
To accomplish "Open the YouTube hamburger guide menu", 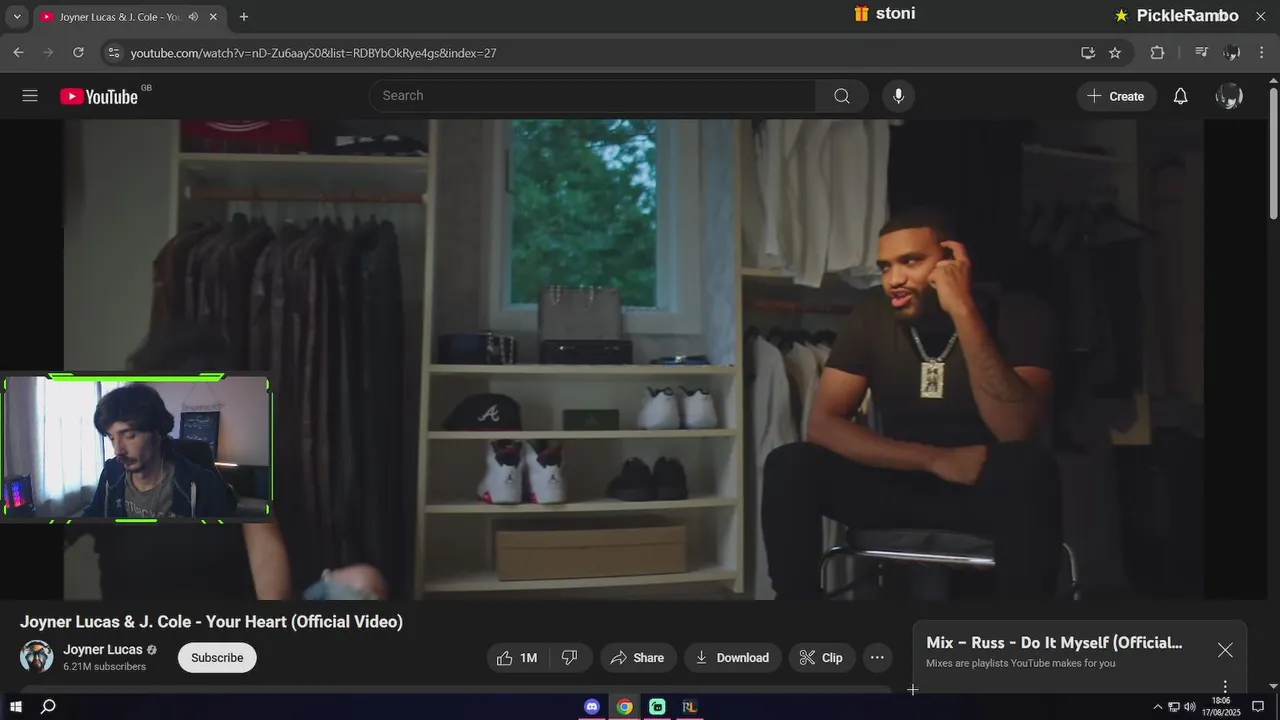I will coord(30,96).
